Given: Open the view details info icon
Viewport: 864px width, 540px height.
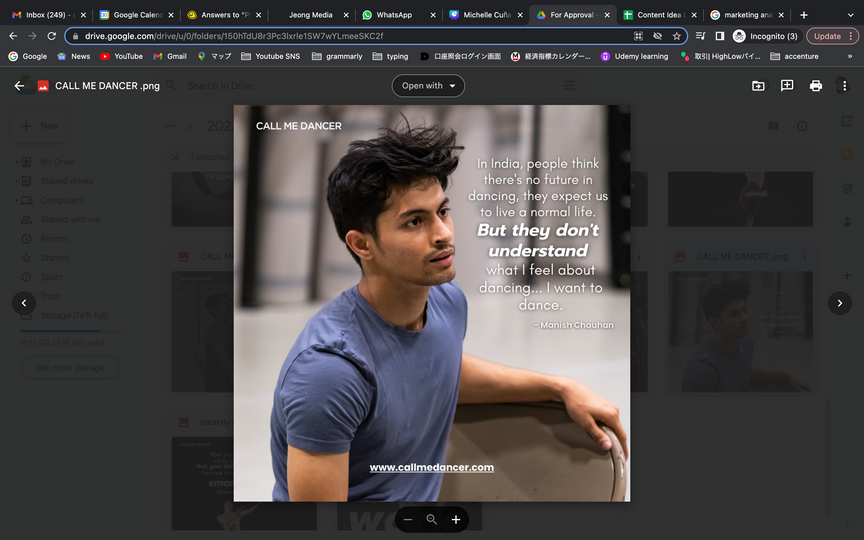Looking at the screenshot, I should click(802, 126).
